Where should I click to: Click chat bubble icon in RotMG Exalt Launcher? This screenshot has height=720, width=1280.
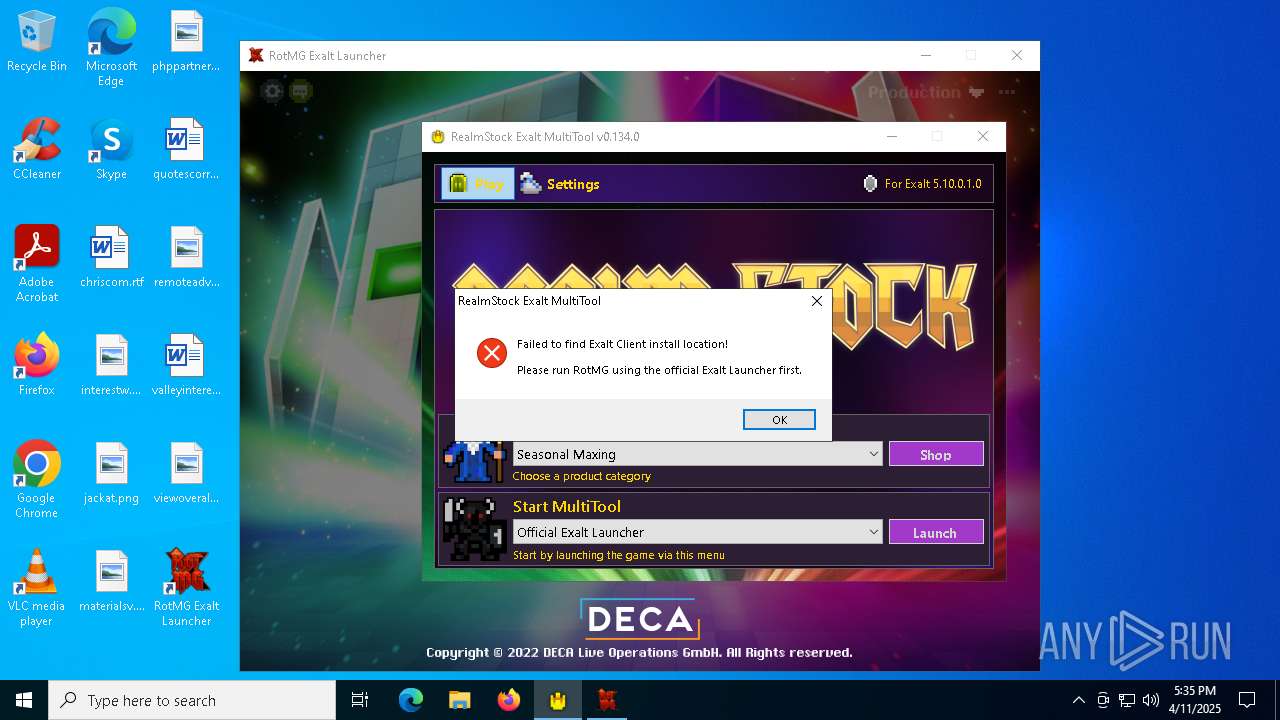tap(300, 92)
